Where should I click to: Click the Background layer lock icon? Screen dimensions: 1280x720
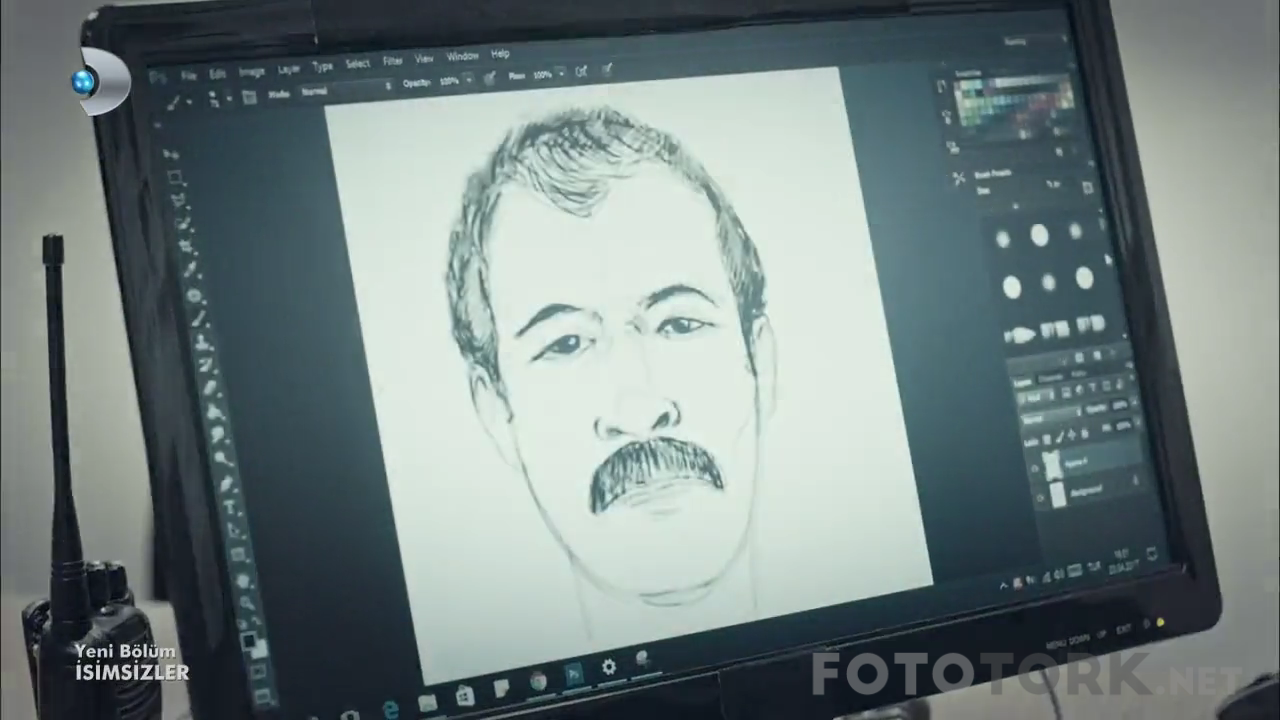(x=1136, y=480)
